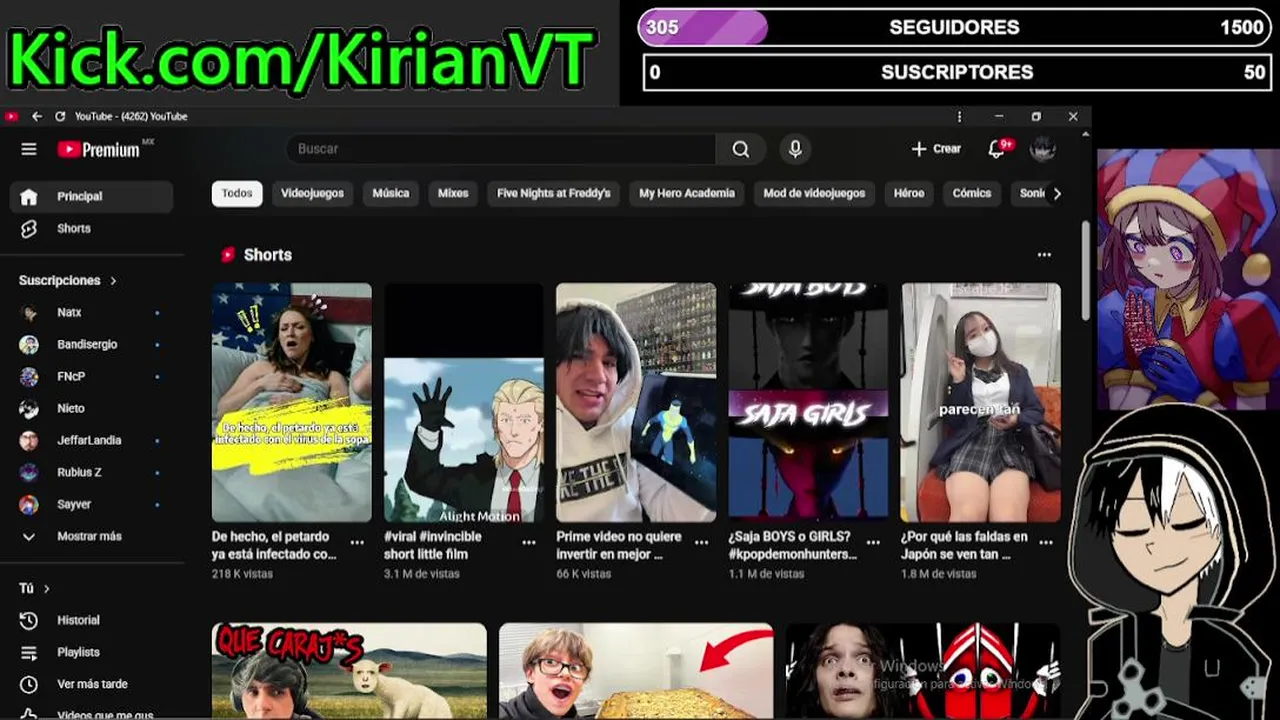1280x720 pixels.
Task: Open the Rubius Z channel subscription
Action: click(91, 472)
